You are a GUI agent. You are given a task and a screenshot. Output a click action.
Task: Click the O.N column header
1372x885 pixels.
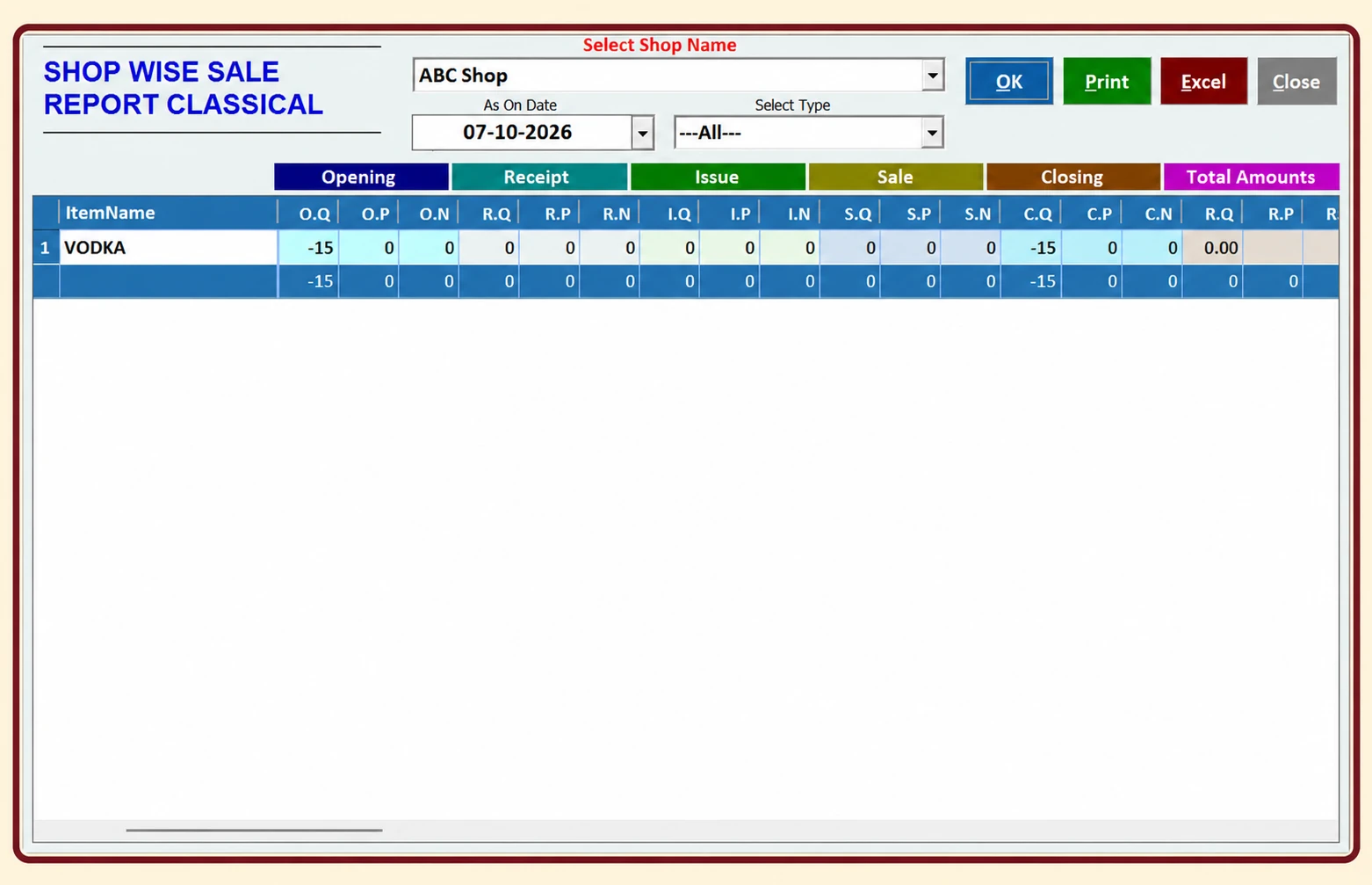tap(429, 214)
